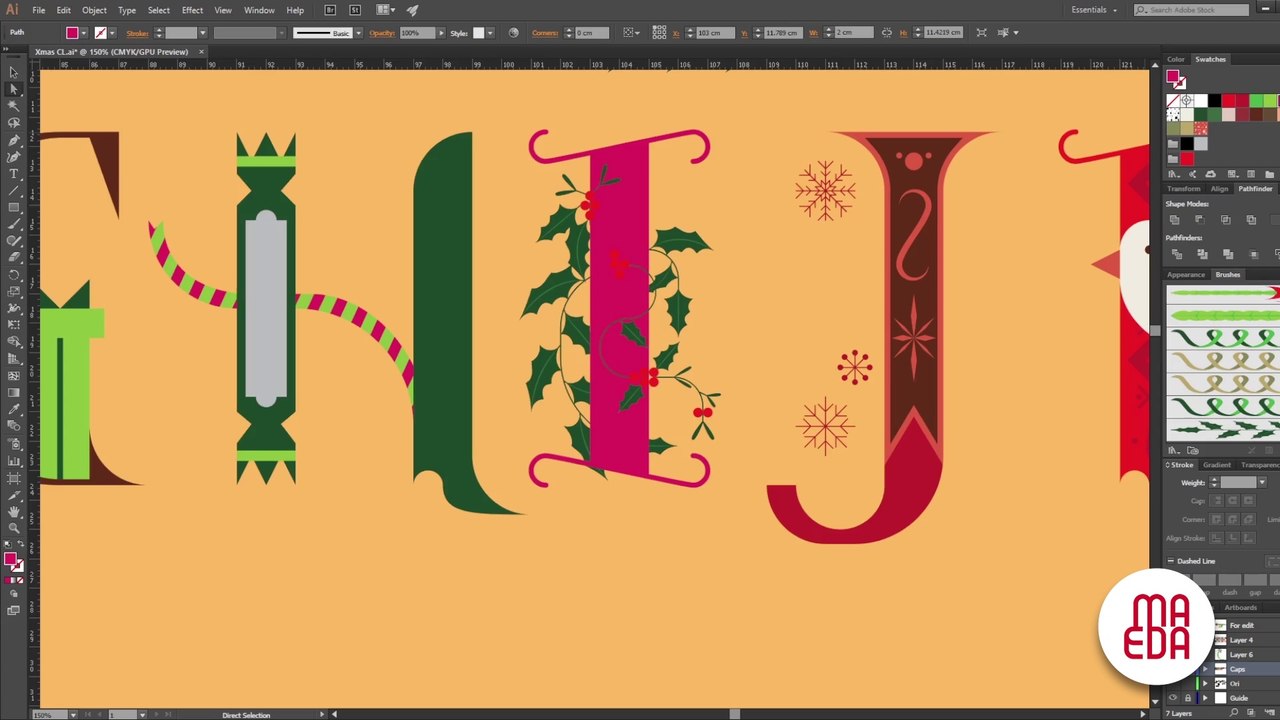Open the Essentials workspace dropdown
This screenshot has height=720, width=1280.
1094,10
